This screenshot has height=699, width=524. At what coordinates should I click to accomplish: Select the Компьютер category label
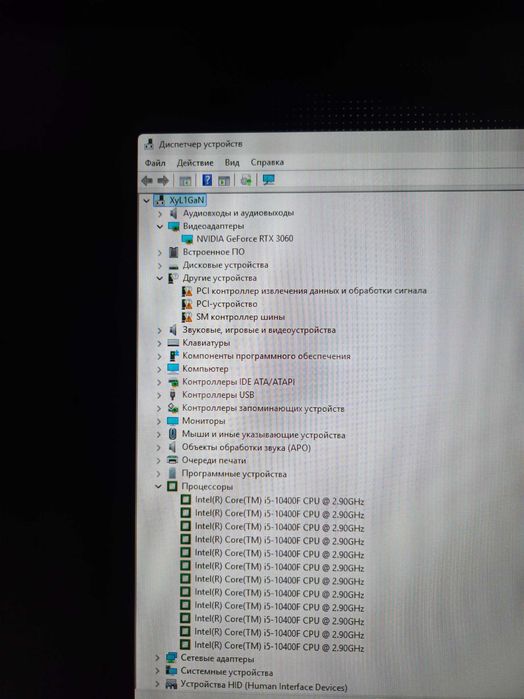pyautogui.click(x=205, y=369)
